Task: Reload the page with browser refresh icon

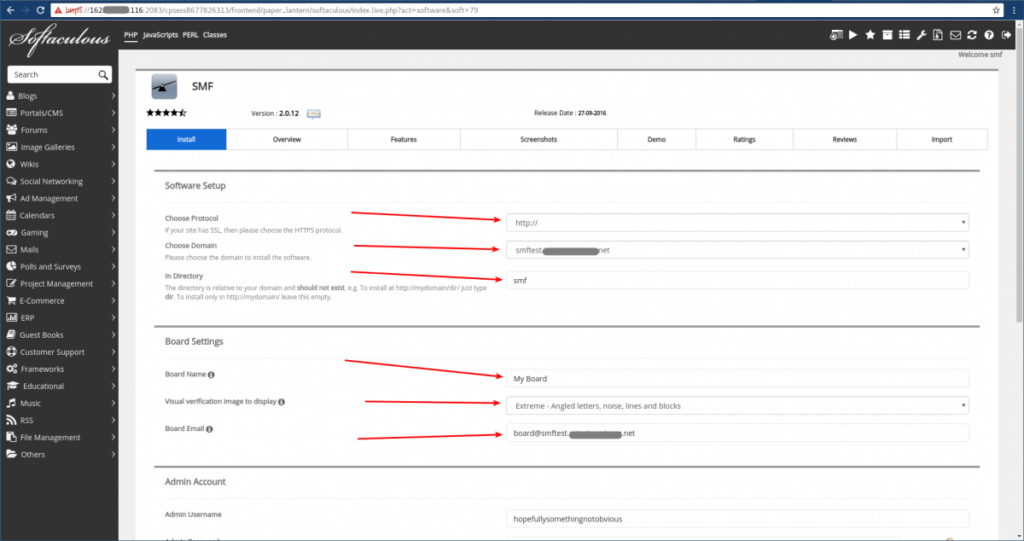Action: 40,10
